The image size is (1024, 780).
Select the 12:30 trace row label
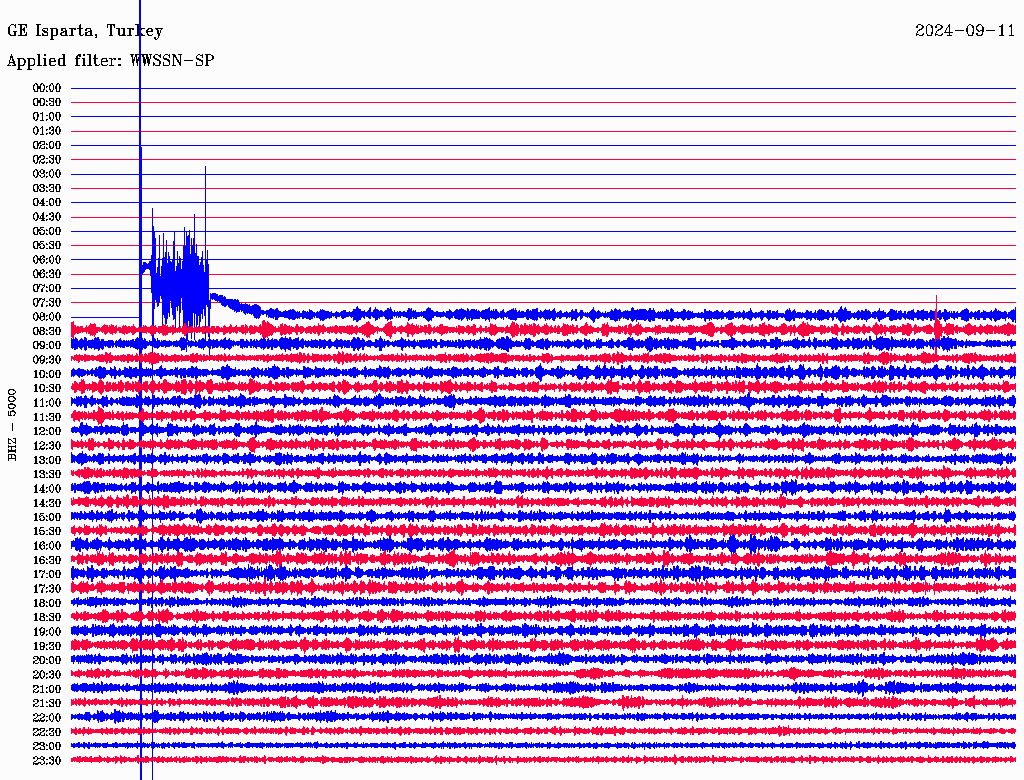coord(47,446)
